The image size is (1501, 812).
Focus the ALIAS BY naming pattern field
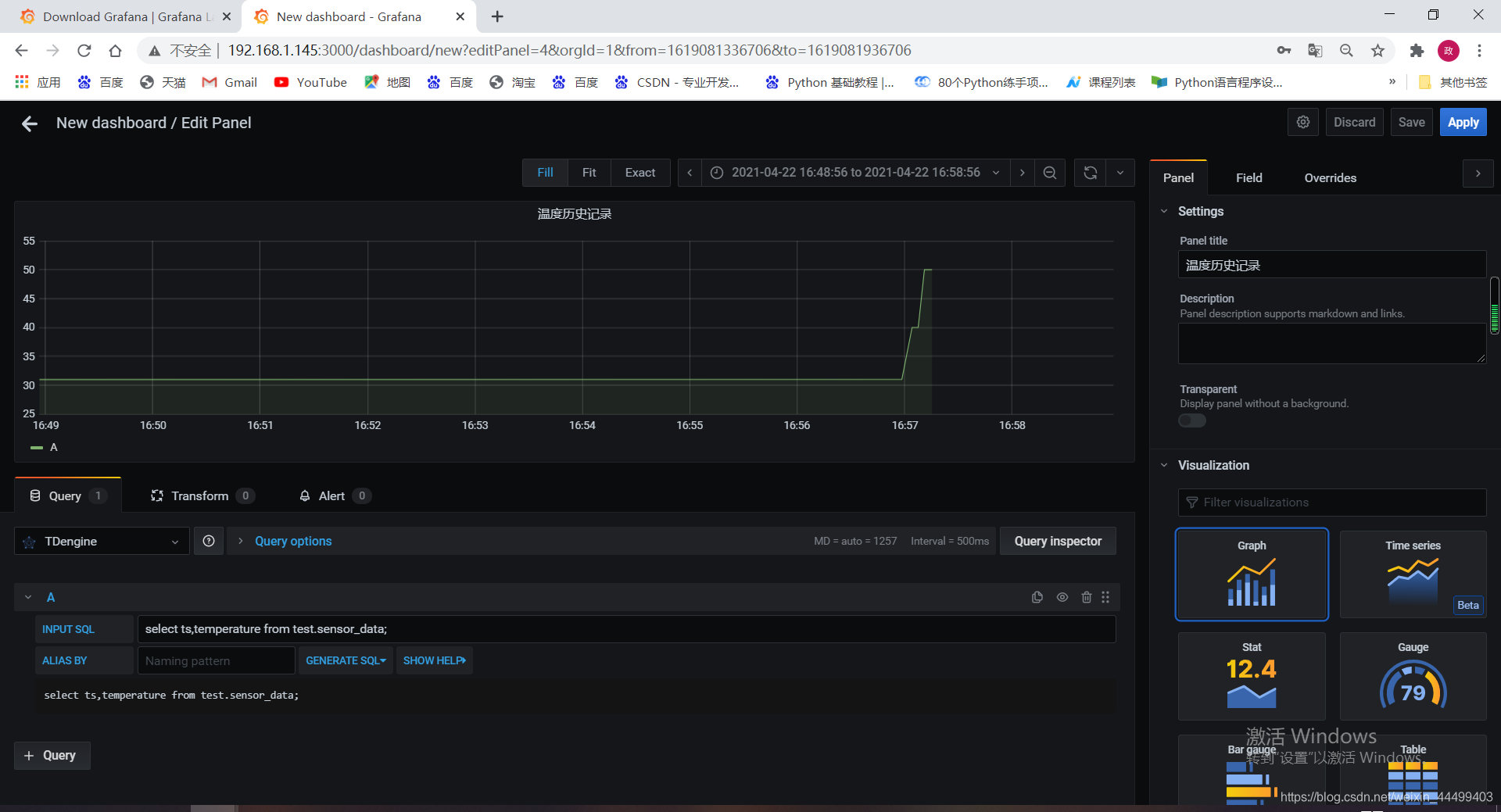point(217,660)
